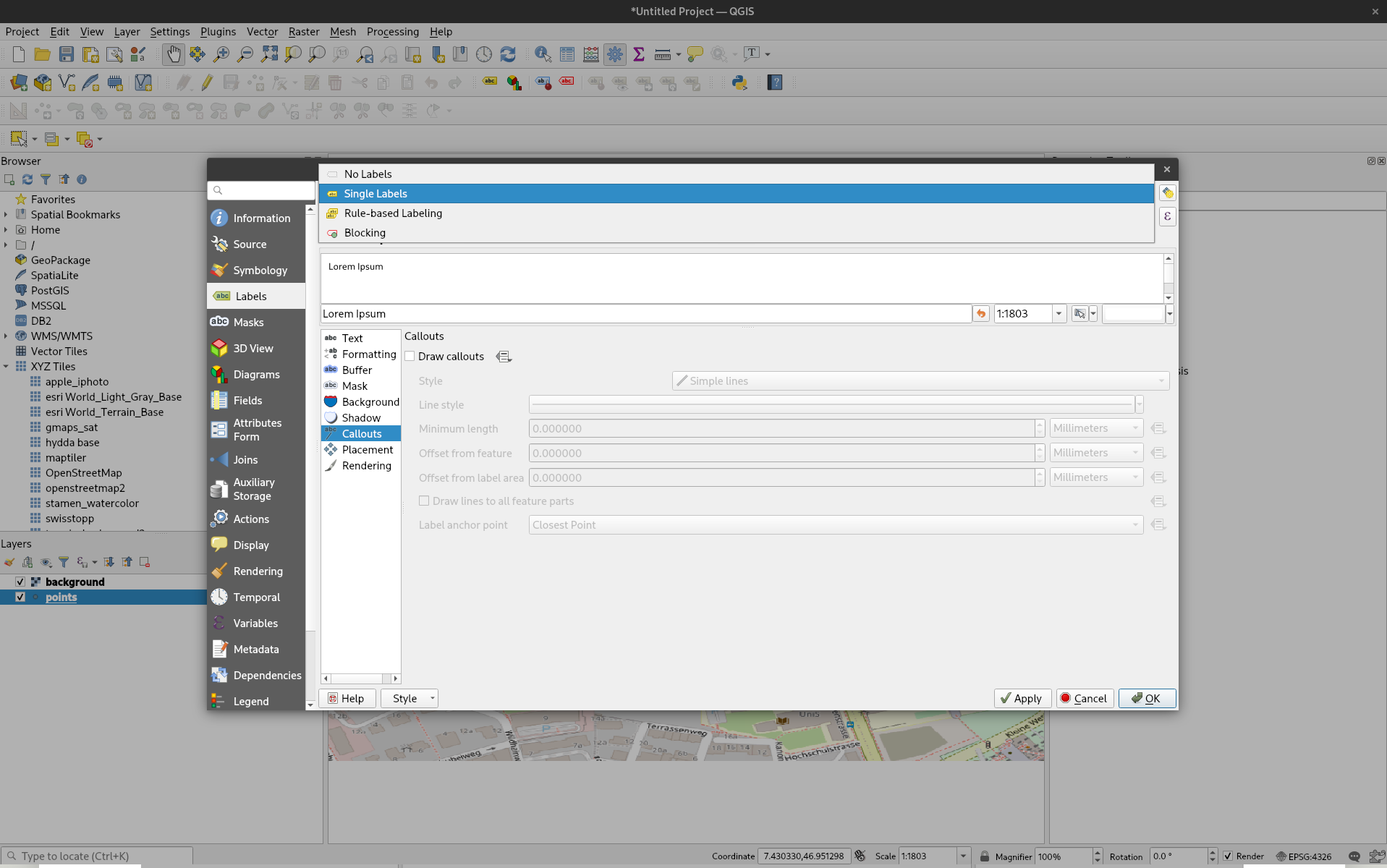The width and height of the screenshot is (1387, 868).
Task: Enable the Draw callouts checkbox
Action: (x=410, y=357)
